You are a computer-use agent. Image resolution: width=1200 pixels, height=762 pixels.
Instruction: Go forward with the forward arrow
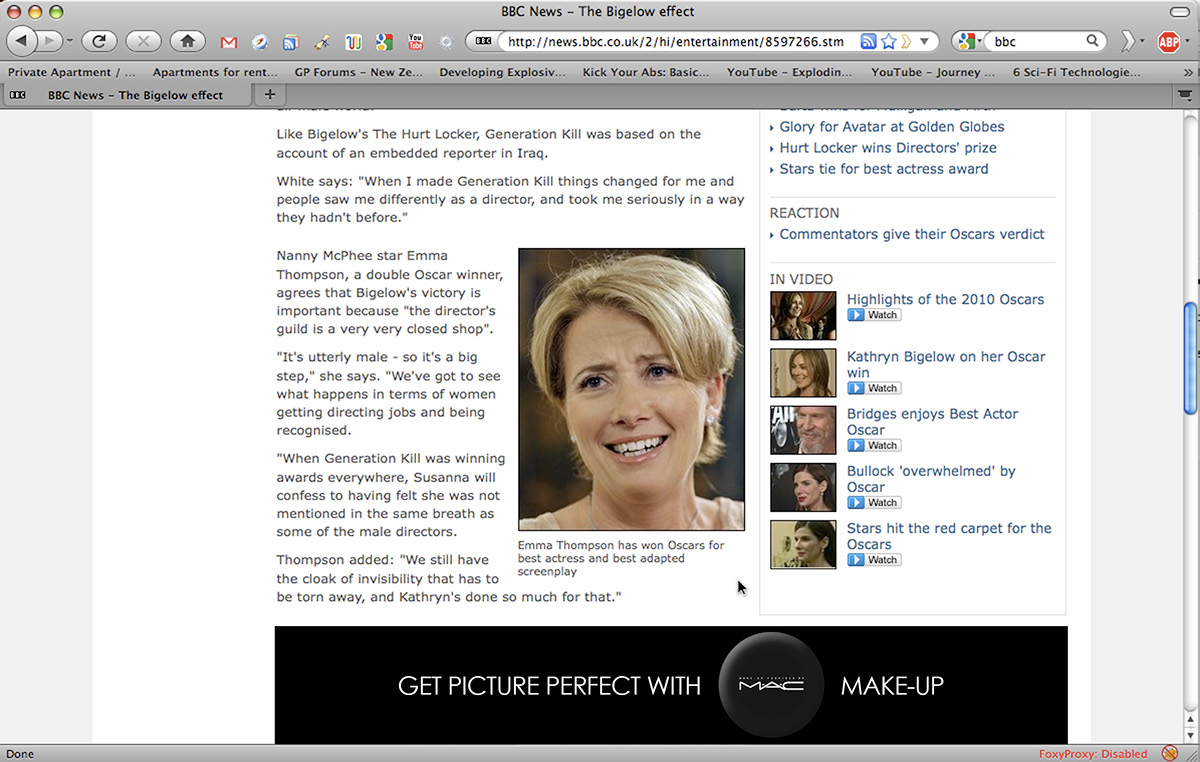50,41
